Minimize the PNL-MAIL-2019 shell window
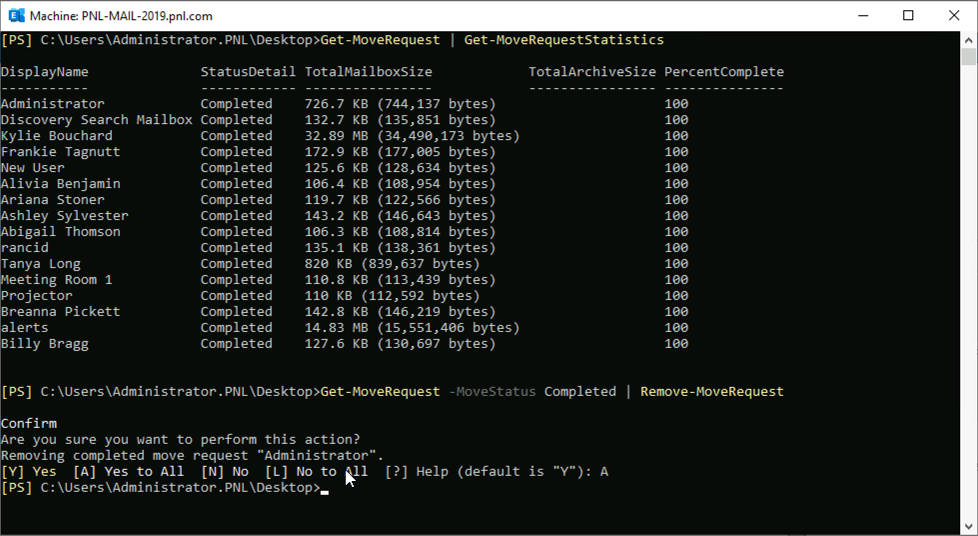Screen dimensions: 978x536 coord(861,16)
